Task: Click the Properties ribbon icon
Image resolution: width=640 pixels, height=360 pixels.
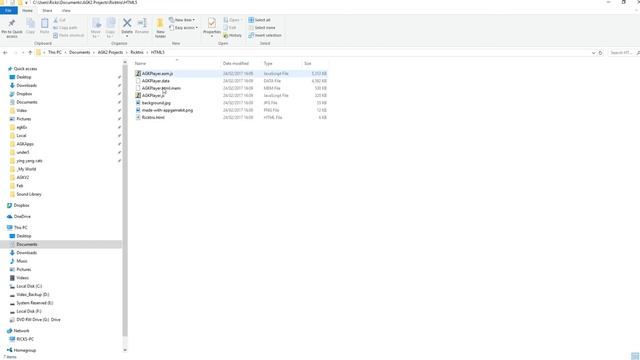Action: [x=211, y=23]
